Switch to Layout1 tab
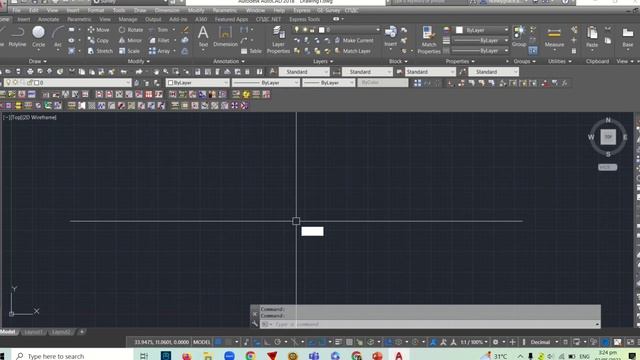 point(33,332)
